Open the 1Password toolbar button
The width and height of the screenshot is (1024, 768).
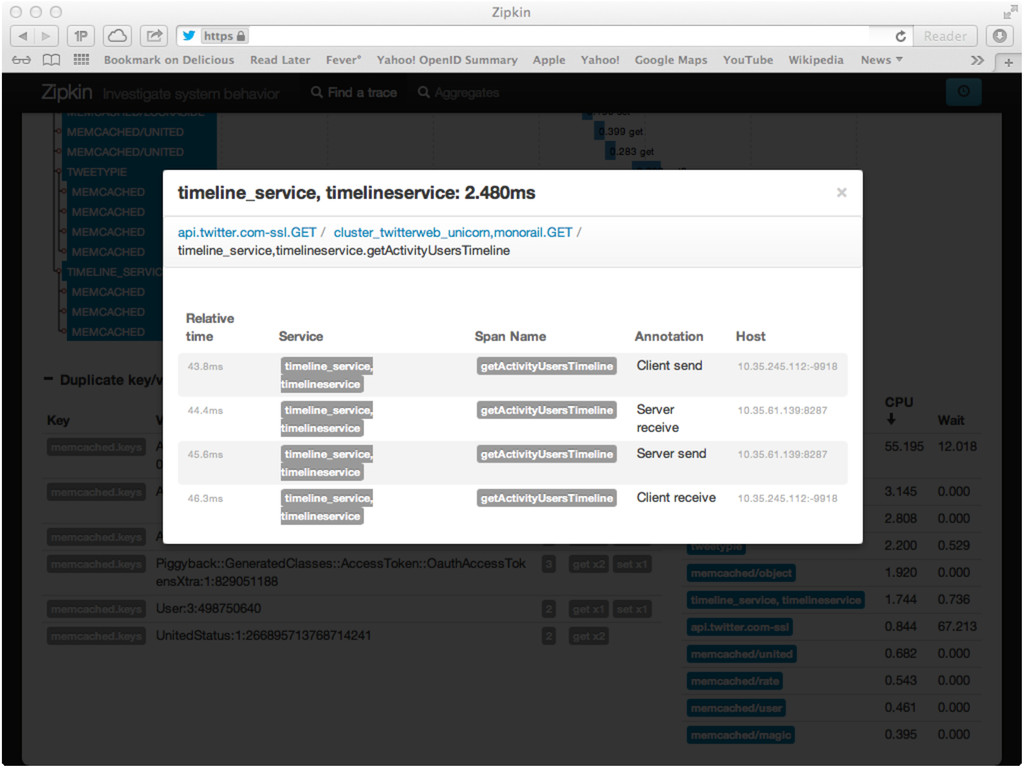(81, 36)
